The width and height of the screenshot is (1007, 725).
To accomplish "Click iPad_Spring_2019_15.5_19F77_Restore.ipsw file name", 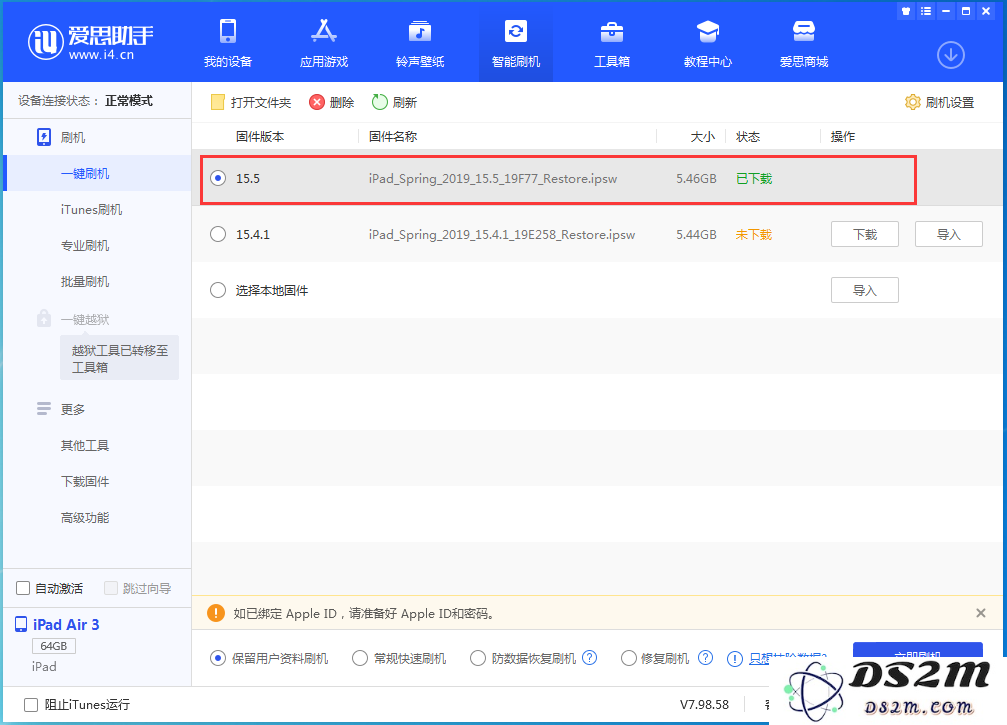I will [493, 179].
